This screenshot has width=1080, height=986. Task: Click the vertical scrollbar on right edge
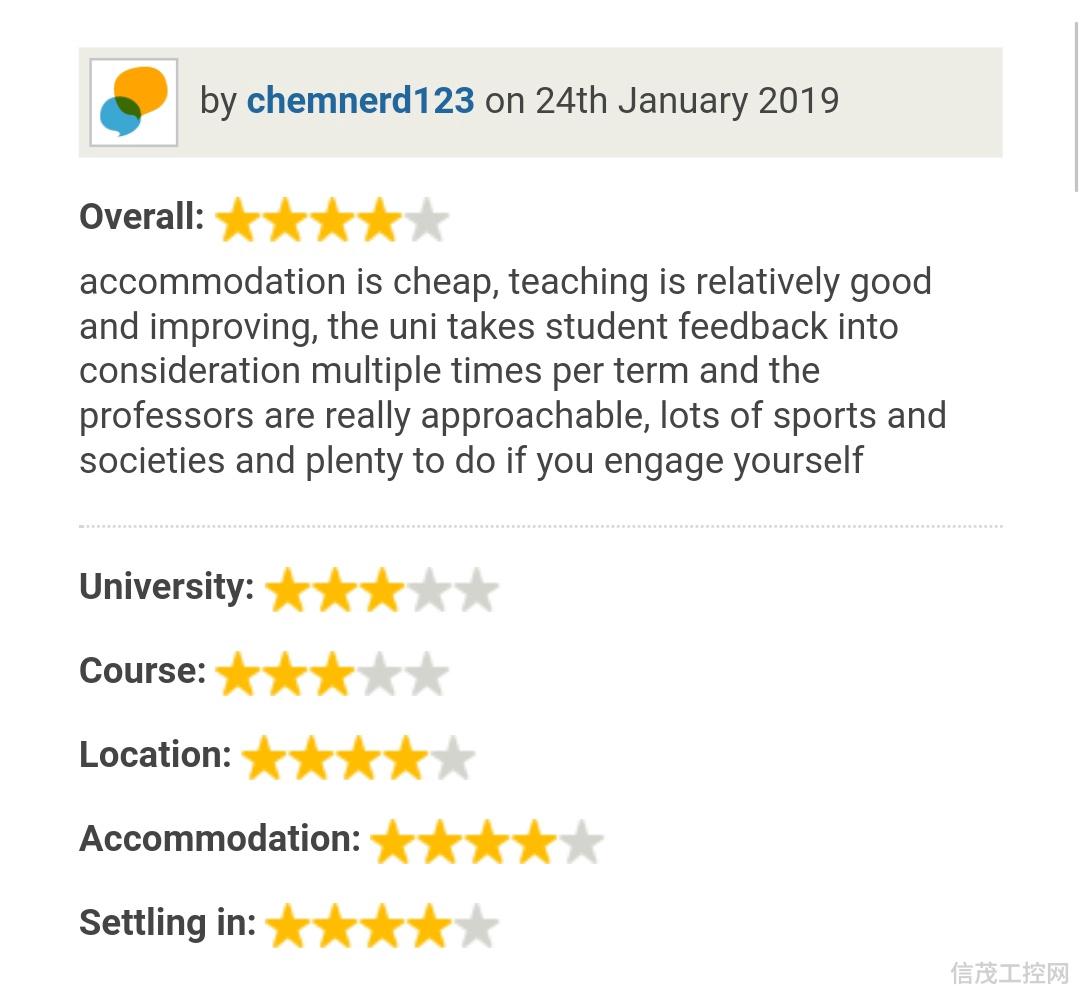click(x=1076, y=107)
